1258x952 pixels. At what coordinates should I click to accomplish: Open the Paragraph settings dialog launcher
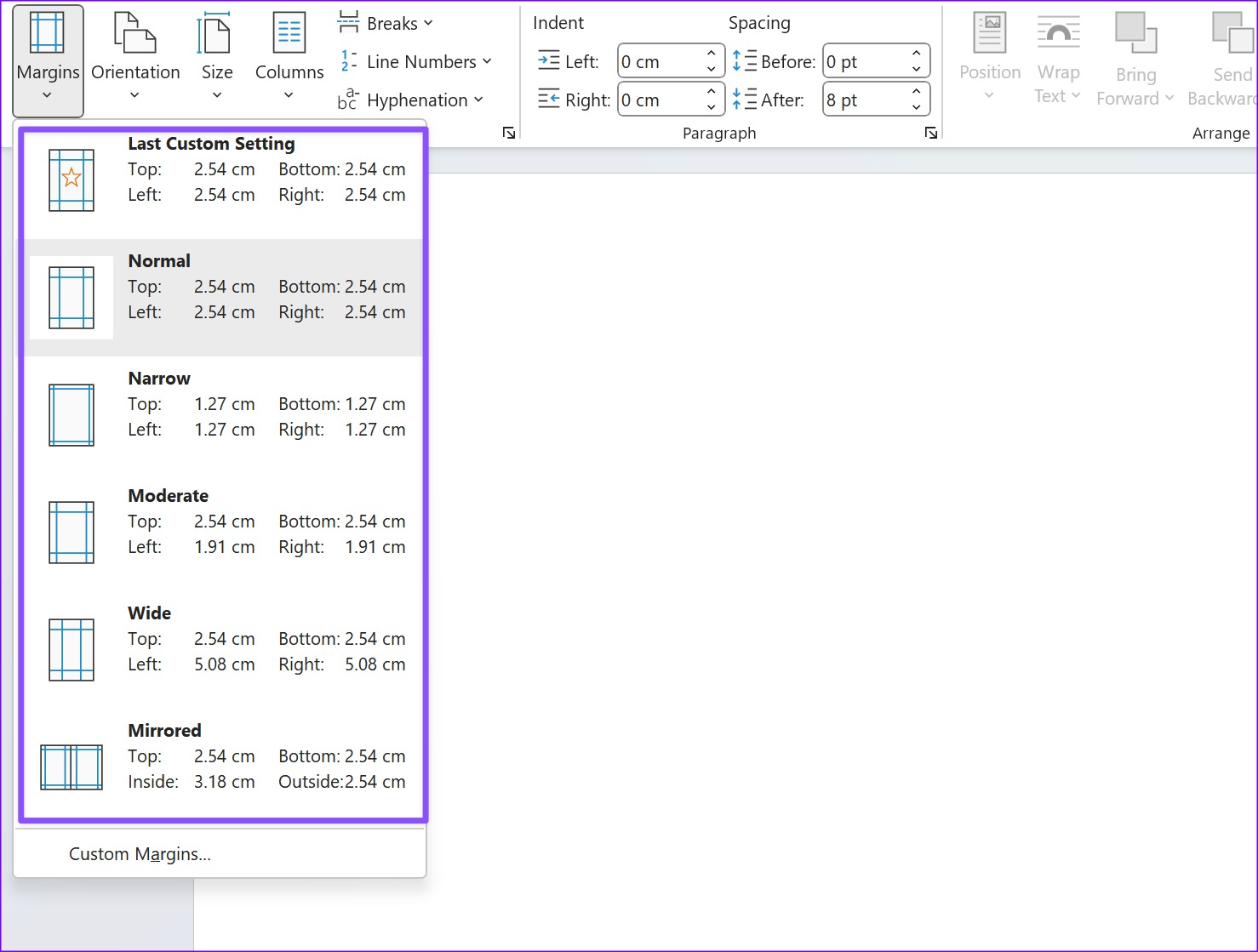pyautogui.click(x=931, y=133)
